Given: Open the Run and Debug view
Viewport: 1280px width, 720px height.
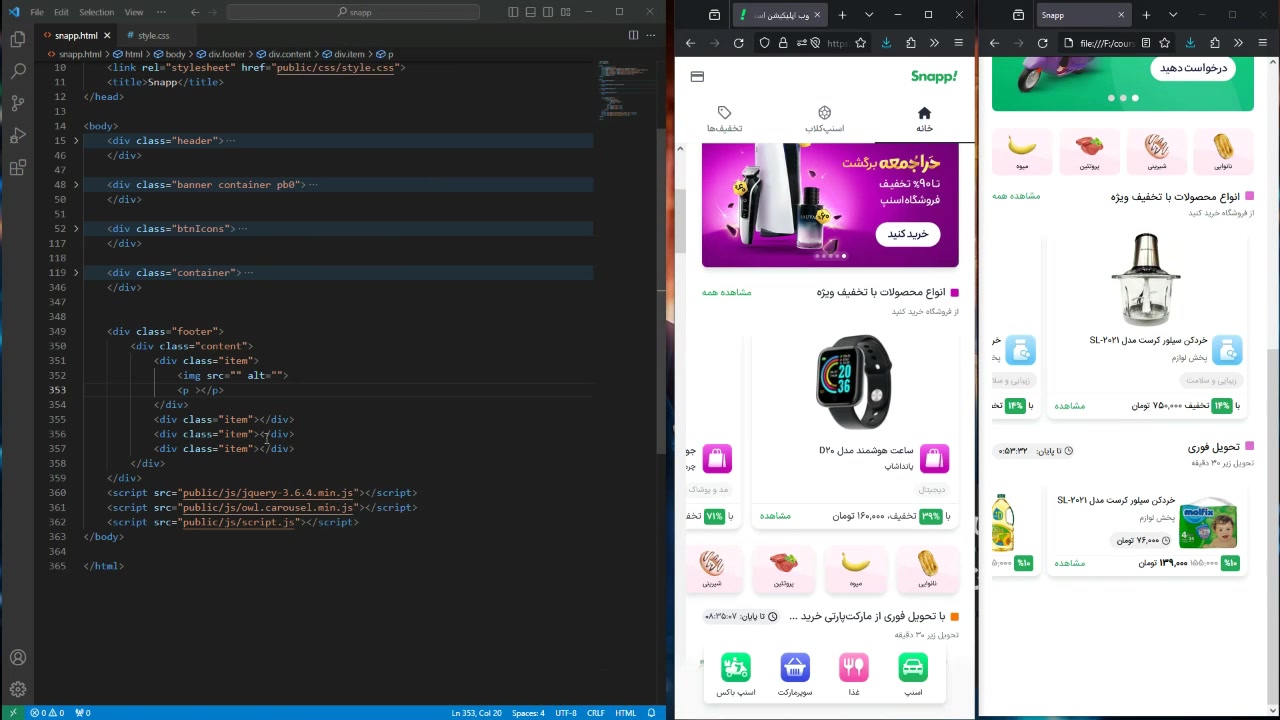Looking at the screenshot, I should 18,135.
